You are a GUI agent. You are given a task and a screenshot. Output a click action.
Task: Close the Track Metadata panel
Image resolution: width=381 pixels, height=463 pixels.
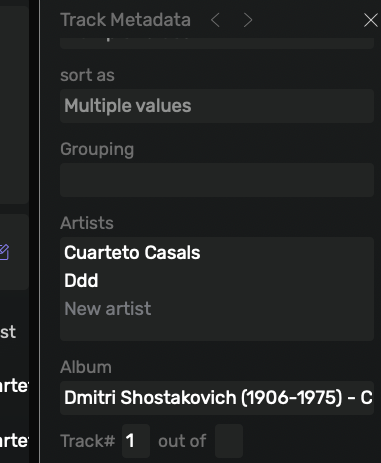coord(371,20)
